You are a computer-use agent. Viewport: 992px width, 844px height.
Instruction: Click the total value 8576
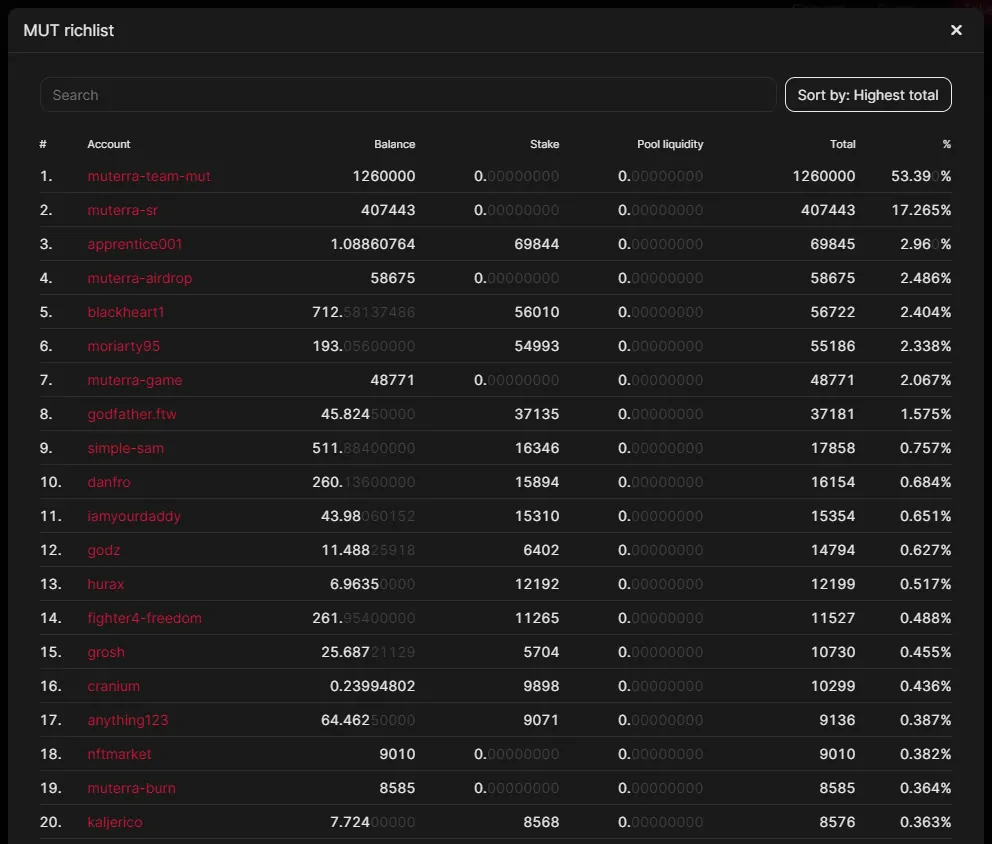(x=837, y=822)
